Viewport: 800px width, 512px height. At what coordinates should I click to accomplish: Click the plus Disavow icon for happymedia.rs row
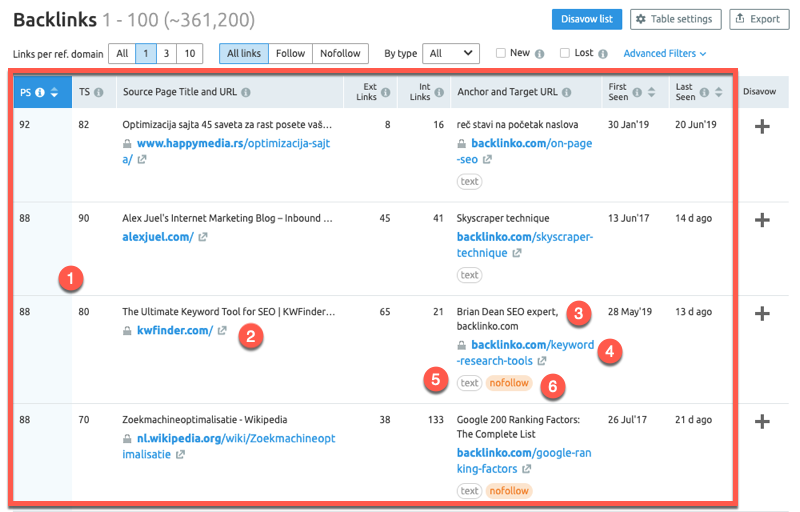[761, 126]
